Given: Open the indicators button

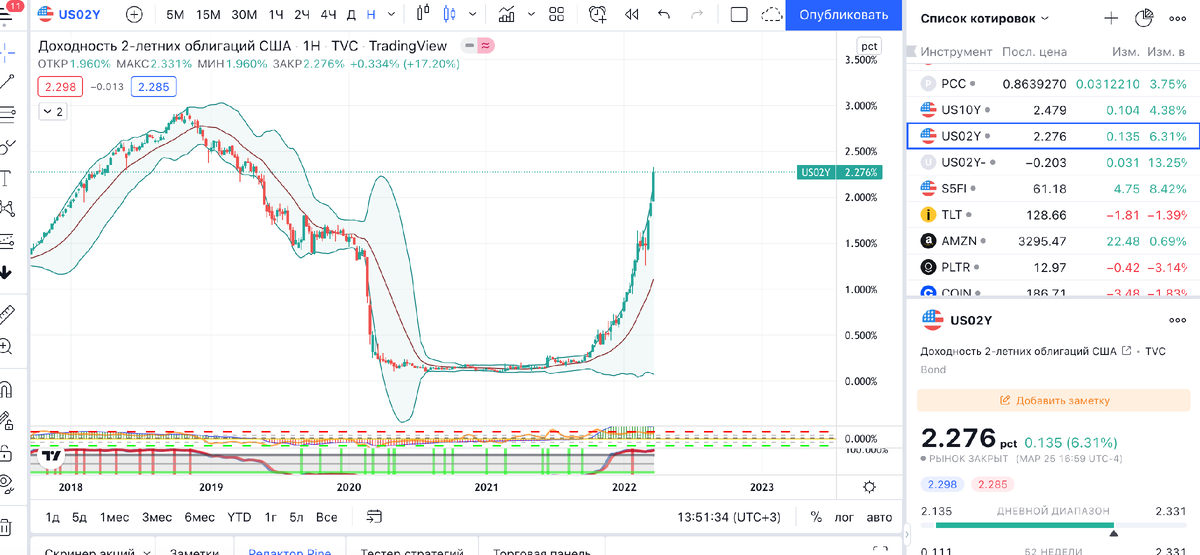Looking at the screenshot, I should pos(507,15).
